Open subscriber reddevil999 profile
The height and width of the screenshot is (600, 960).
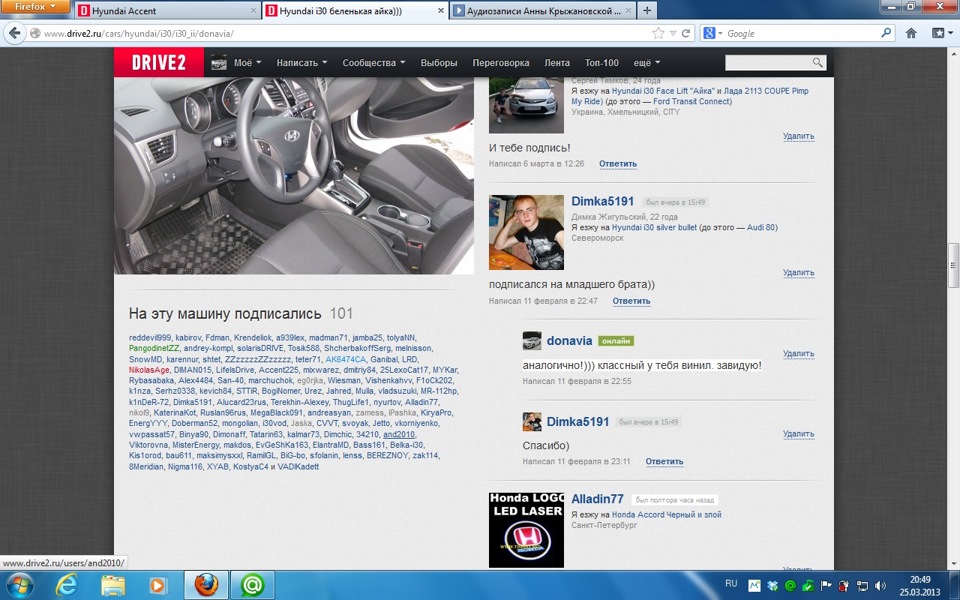coord(149,337)
